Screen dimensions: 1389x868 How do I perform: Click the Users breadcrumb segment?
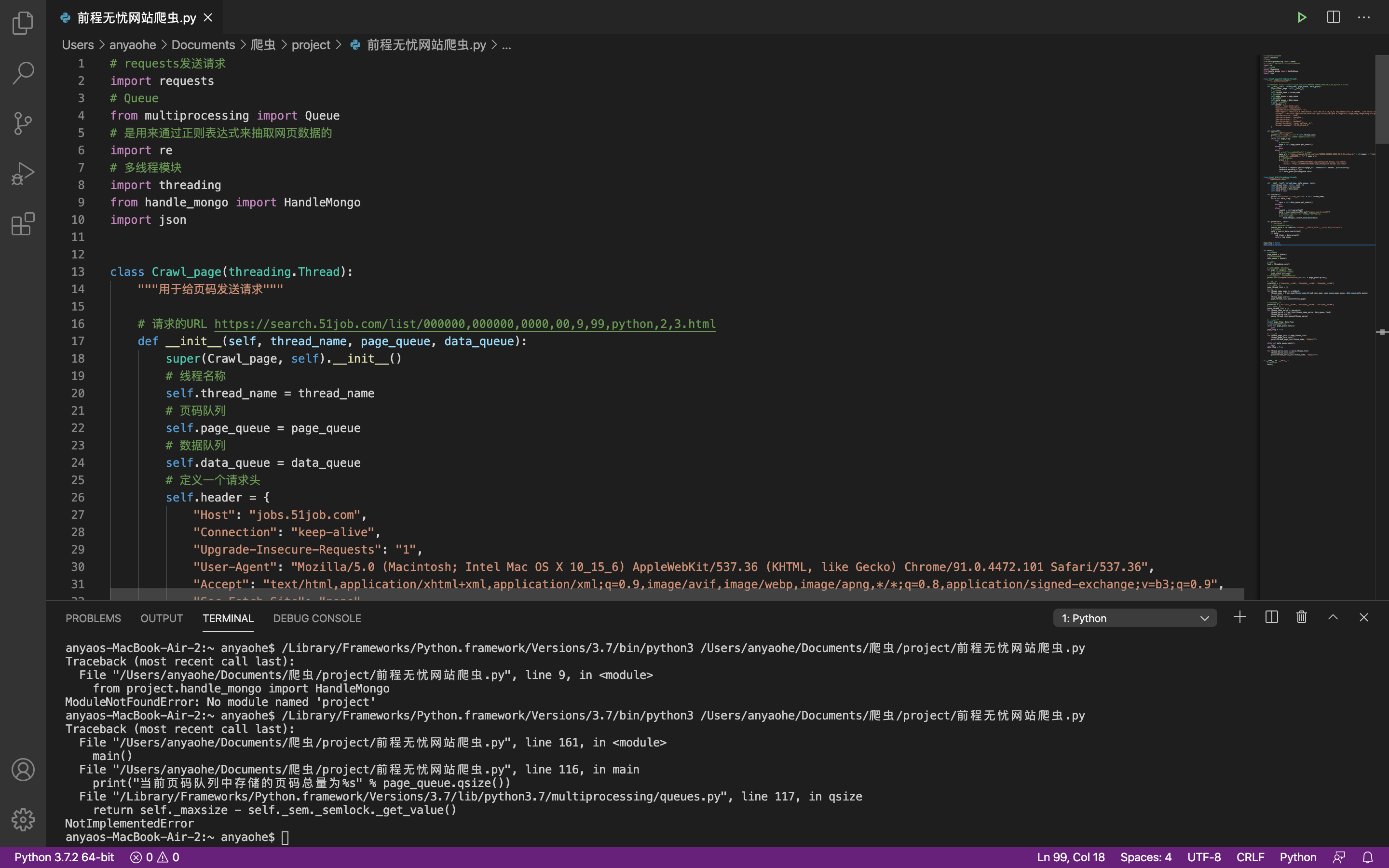(78, 45)
